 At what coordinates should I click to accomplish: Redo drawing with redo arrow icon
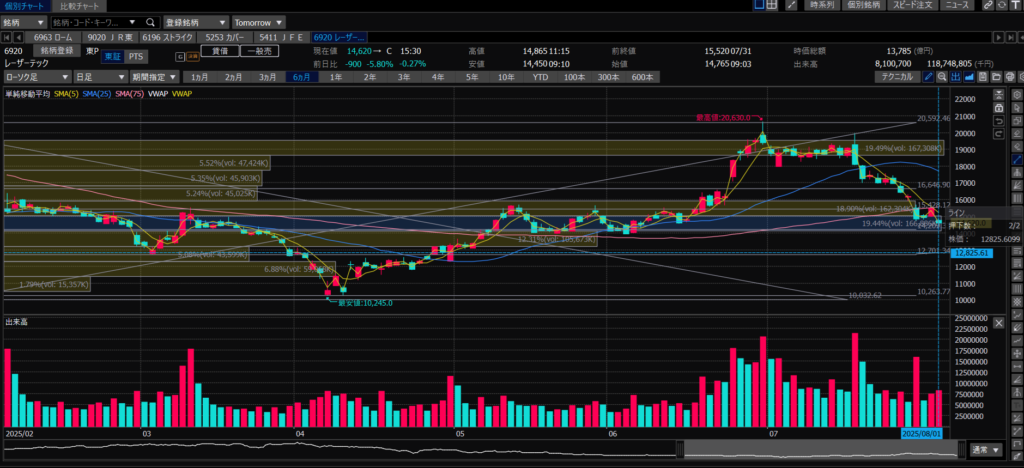tap(999, 134)
